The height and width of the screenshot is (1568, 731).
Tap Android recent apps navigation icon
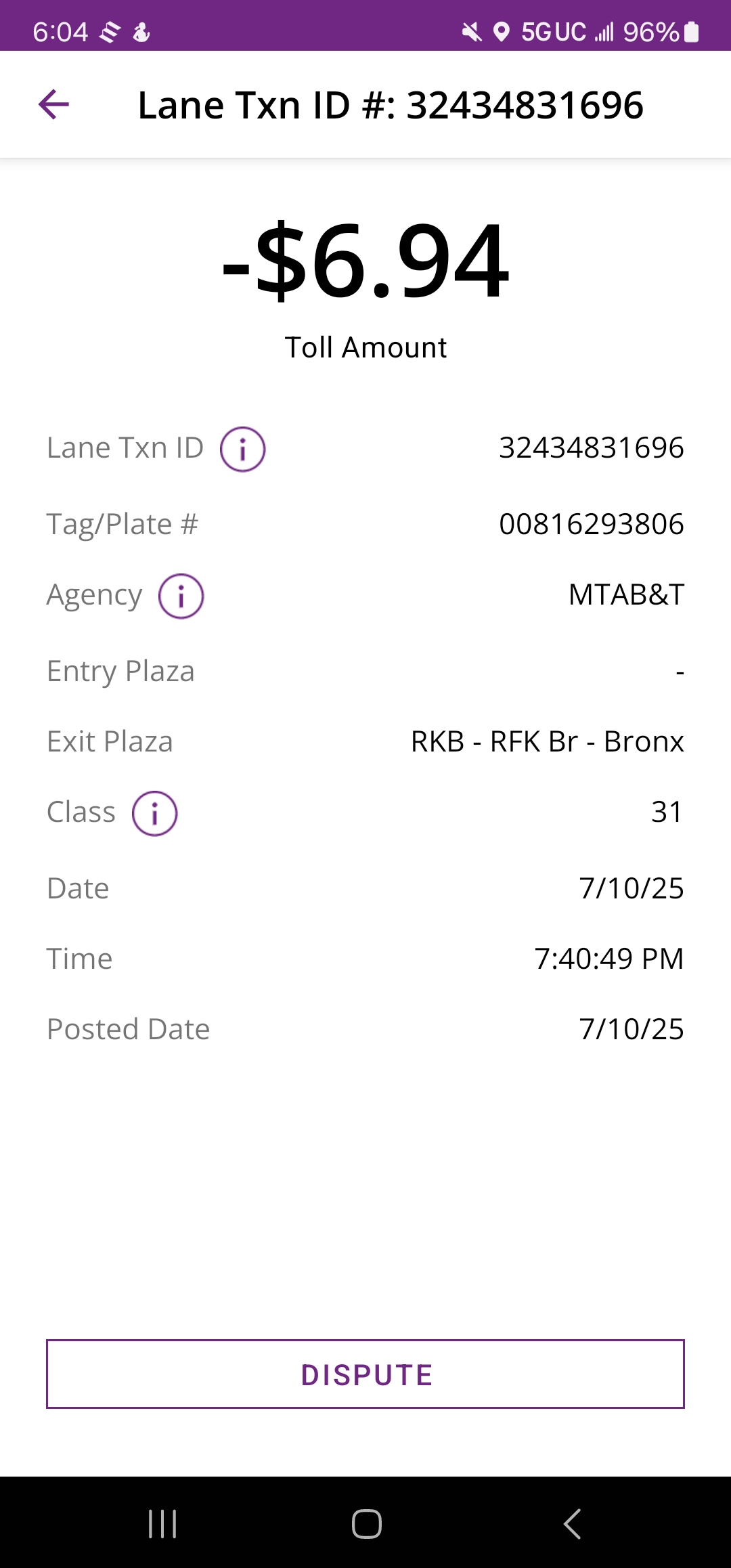pyautogui.click(x=162, y=1524)
